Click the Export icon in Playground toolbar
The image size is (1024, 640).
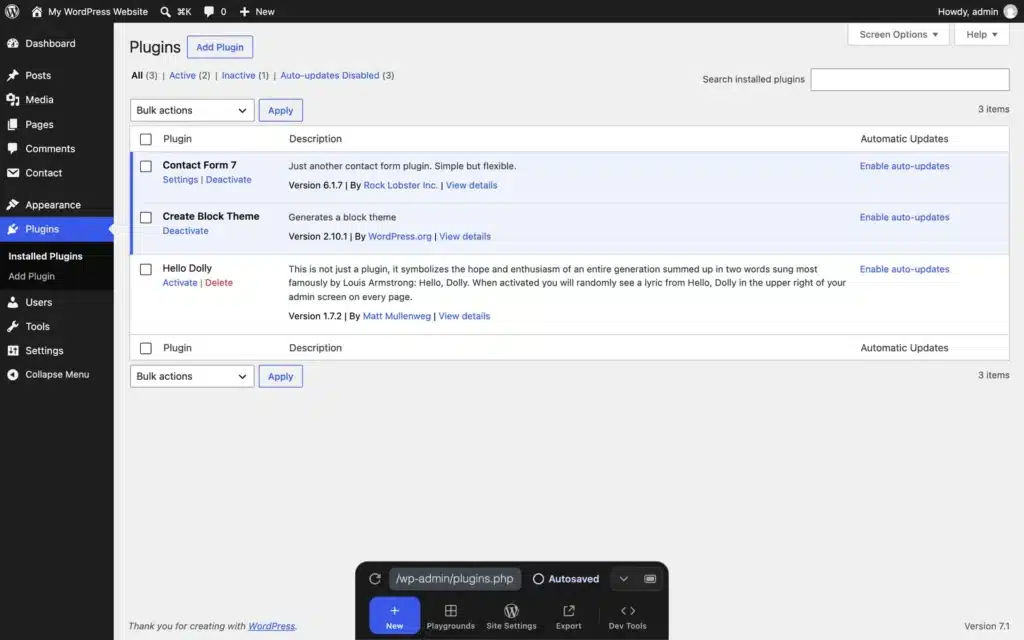pos(569,611)
